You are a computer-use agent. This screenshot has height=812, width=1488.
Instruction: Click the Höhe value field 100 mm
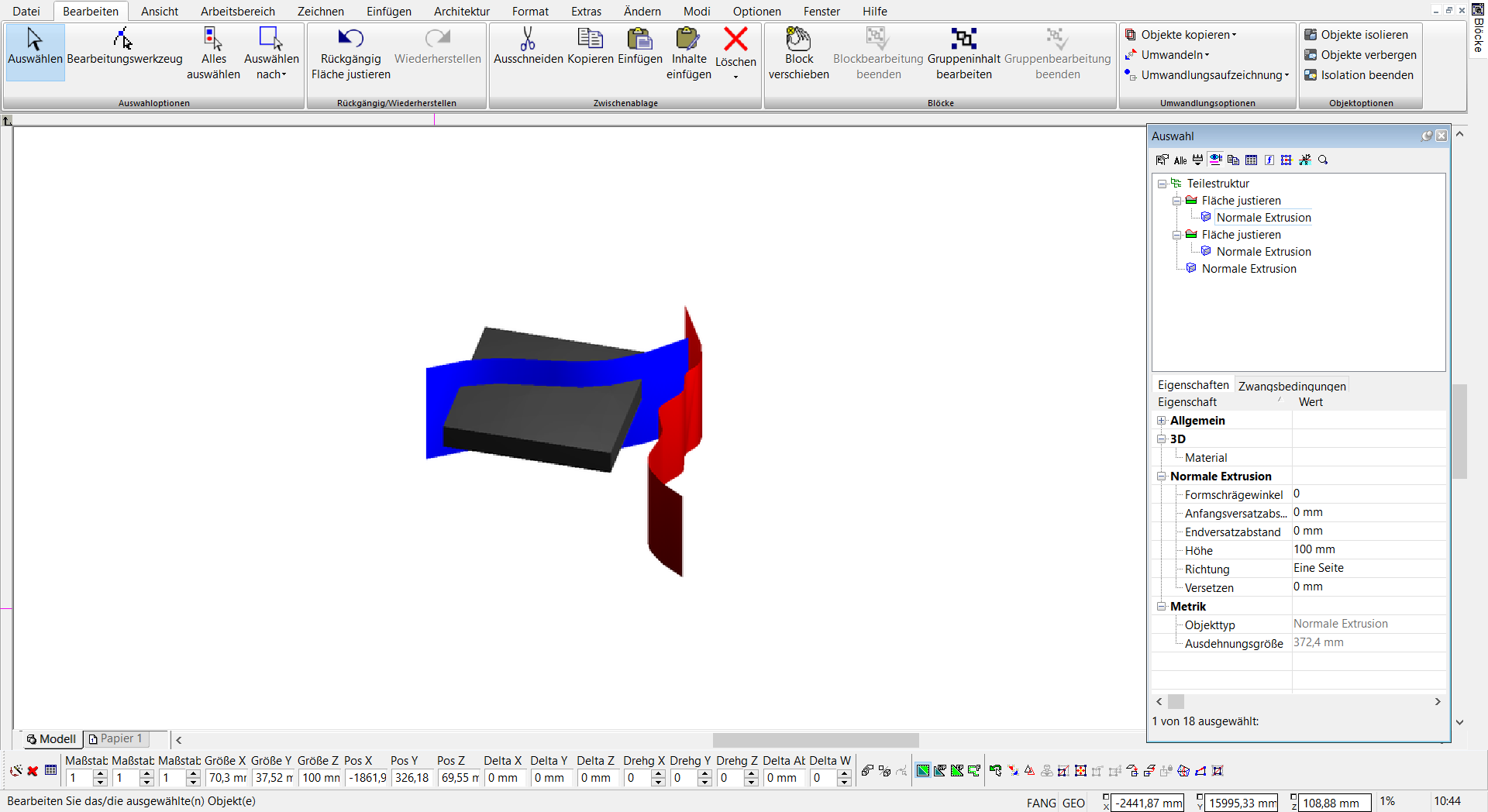pyautogui.click(x=1367, y=549)
